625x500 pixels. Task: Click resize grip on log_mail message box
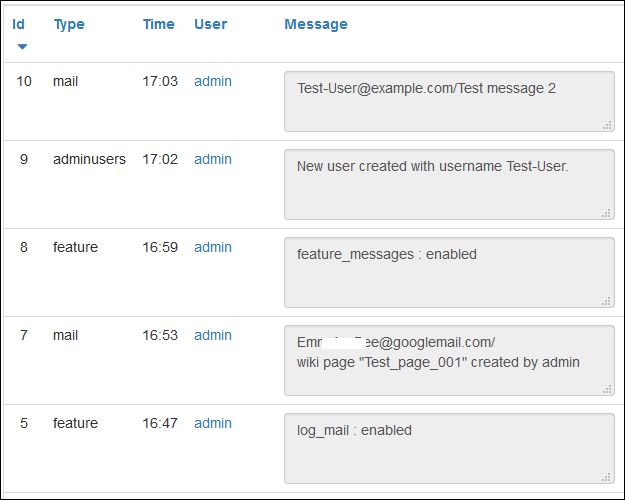[606, 477]
